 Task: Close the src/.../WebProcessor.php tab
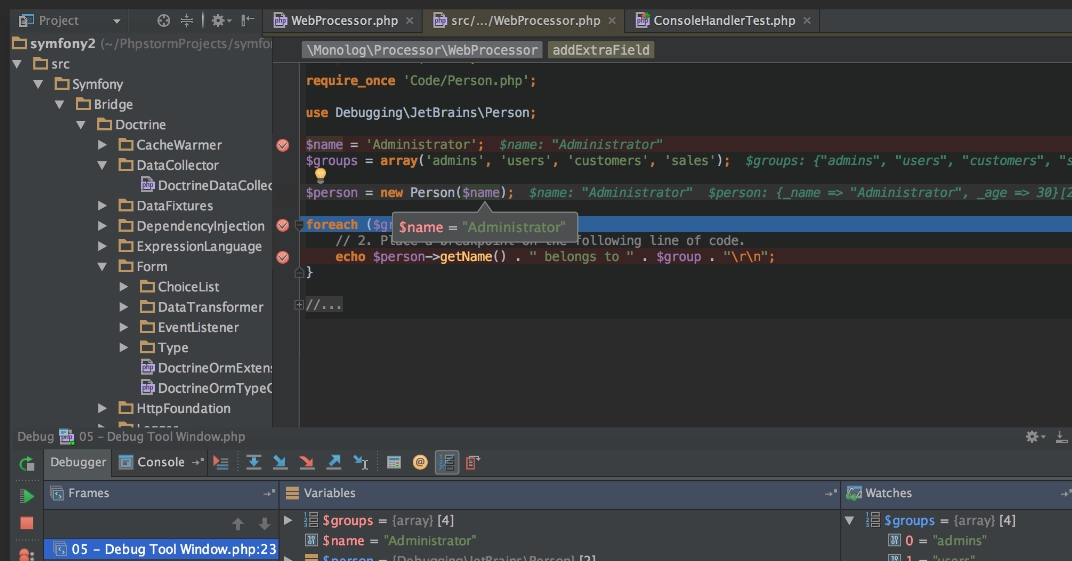click(x=612, y=20)
